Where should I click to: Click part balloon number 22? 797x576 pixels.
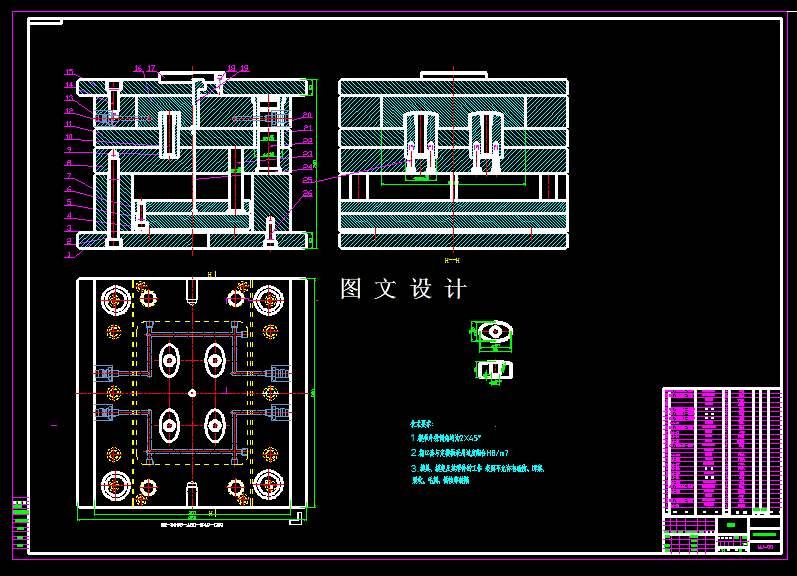[x=308, y=141]
